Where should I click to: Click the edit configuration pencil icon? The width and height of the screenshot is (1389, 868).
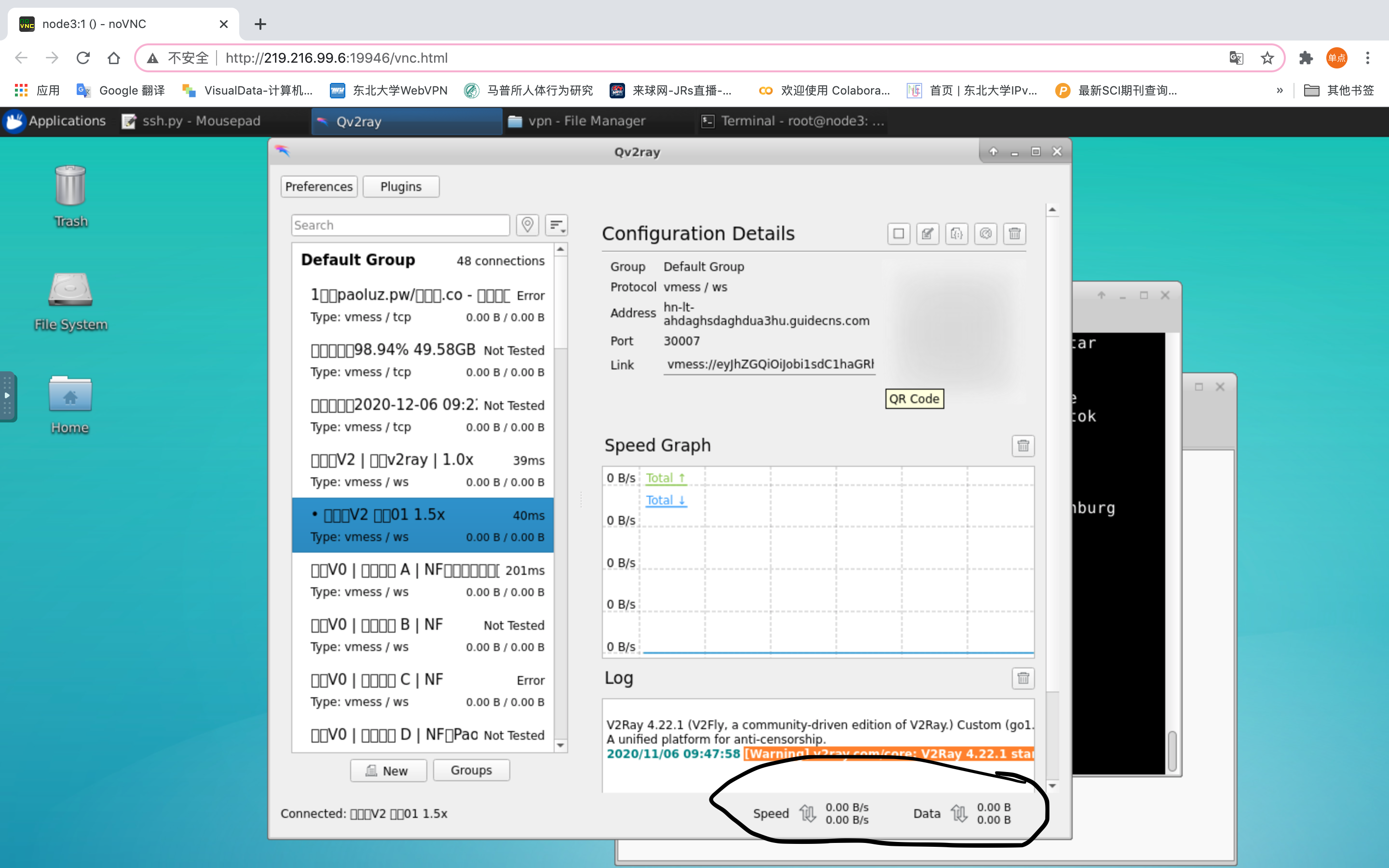pos(927,234)
